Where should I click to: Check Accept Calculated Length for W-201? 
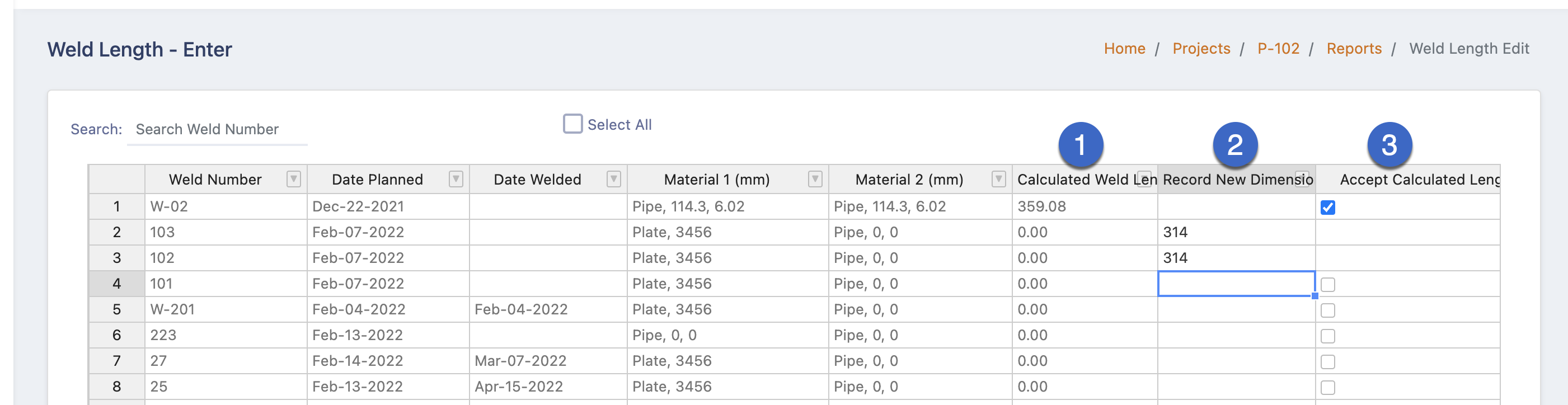[1327, 310]
